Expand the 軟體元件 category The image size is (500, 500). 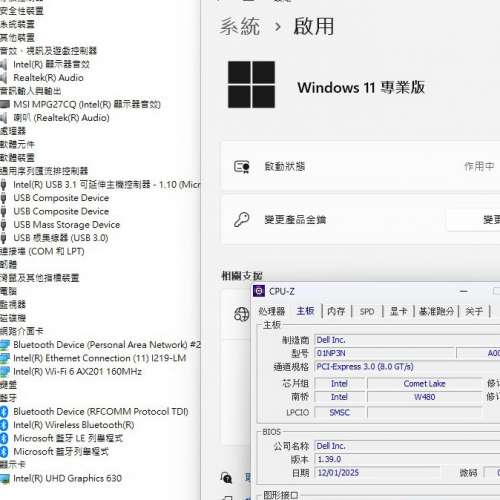17,144
